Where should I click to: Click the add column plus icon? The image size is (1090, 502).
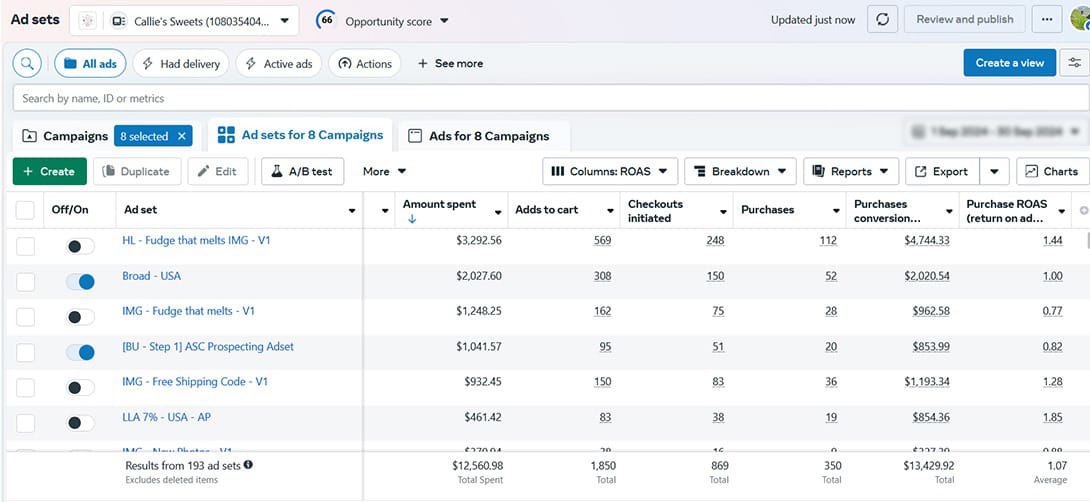click(1084, 210)
